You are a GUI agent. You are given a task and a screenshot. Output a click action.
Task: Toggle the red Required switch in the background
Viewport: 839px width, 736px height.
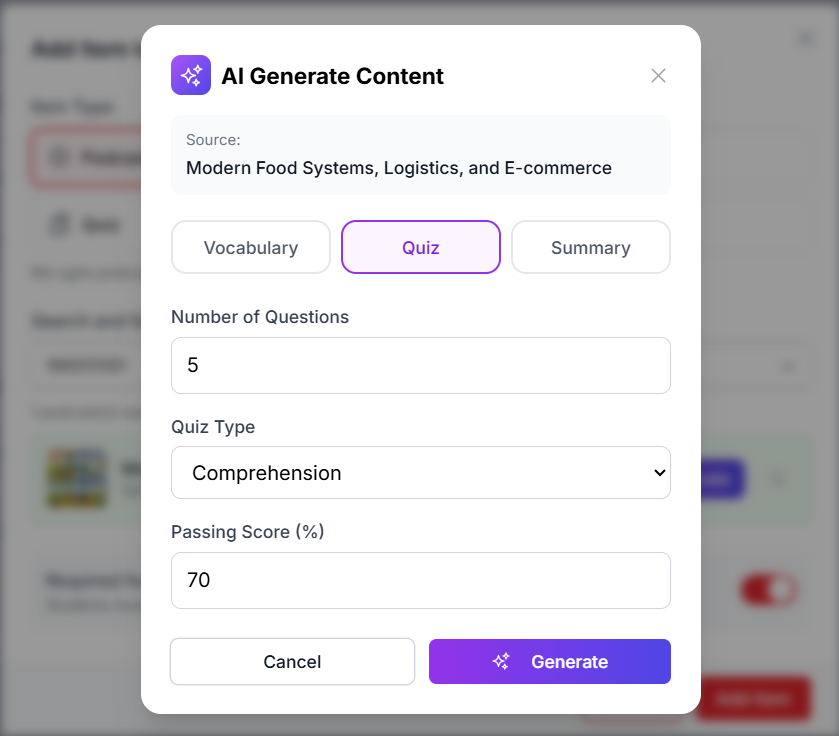coord(768,589)
